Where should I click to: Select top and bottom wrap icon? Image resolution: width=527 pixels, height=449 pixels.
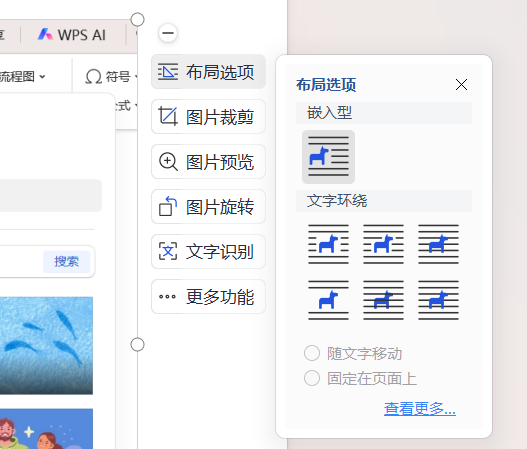[328, 300]
